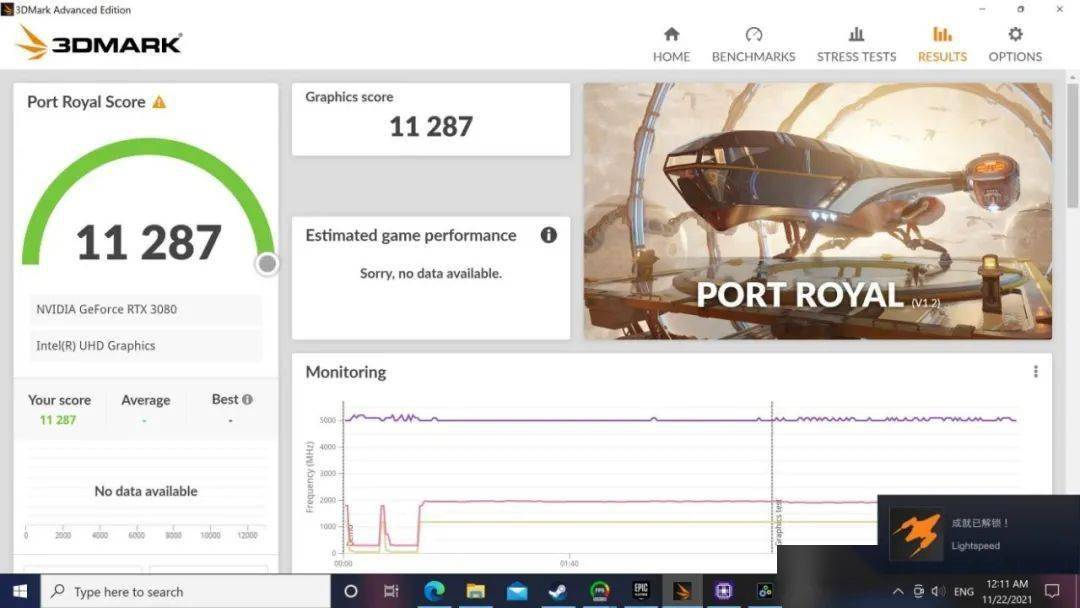Open the OPTIONS tab
The image size is (1080, 608).
pyautogui.click(x=1015, y=45)
